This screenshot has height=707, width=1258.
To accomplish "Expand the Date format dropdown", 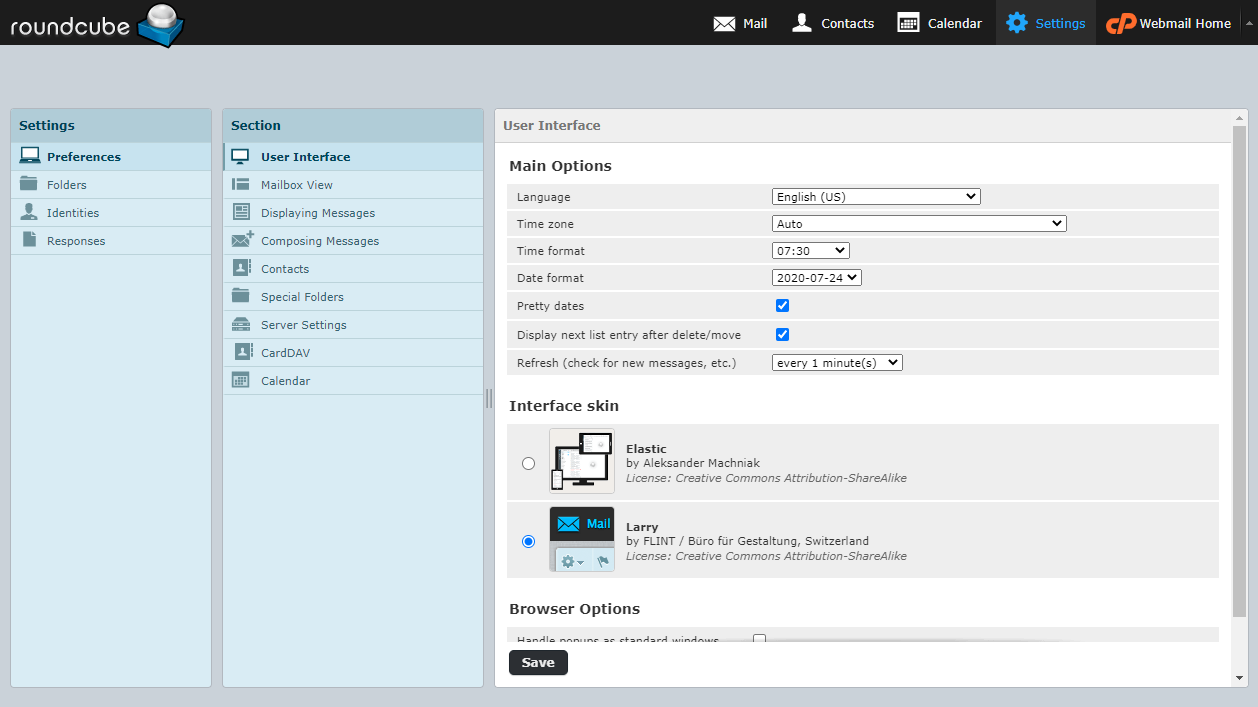I will pyautogui.click(x=816, y=277).
